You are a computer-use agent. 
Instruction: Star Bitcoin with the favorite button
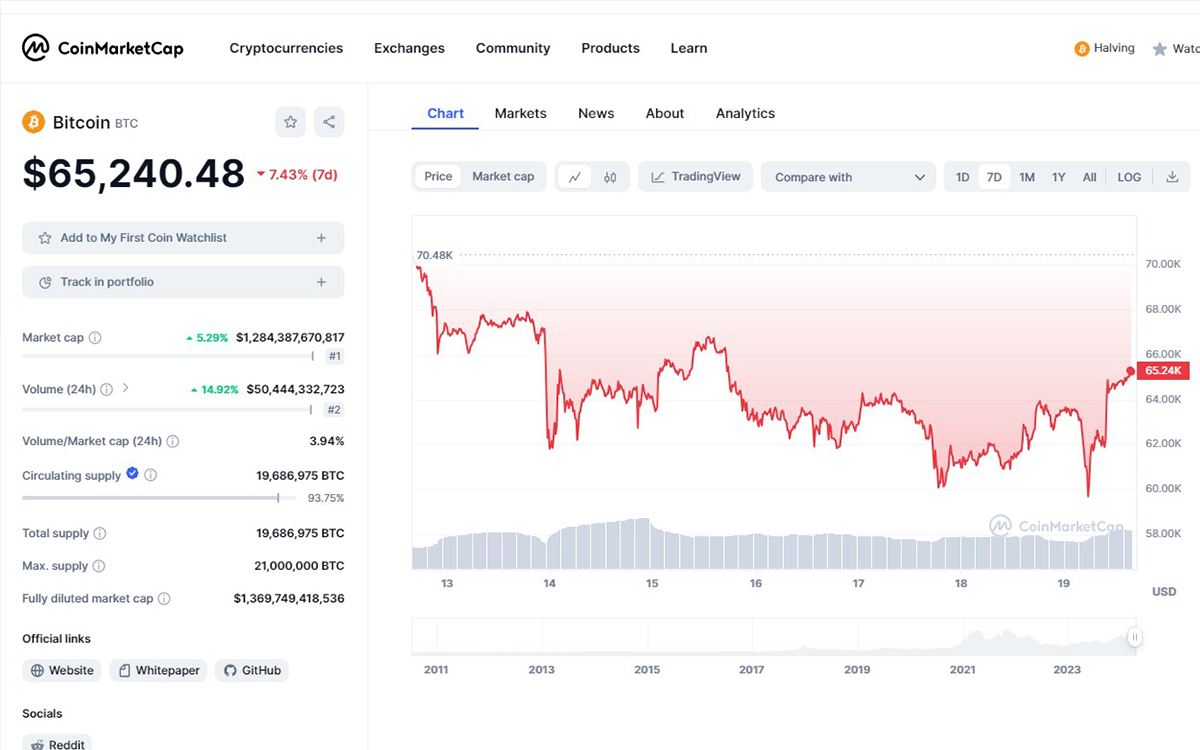click(x=290, y=122)
